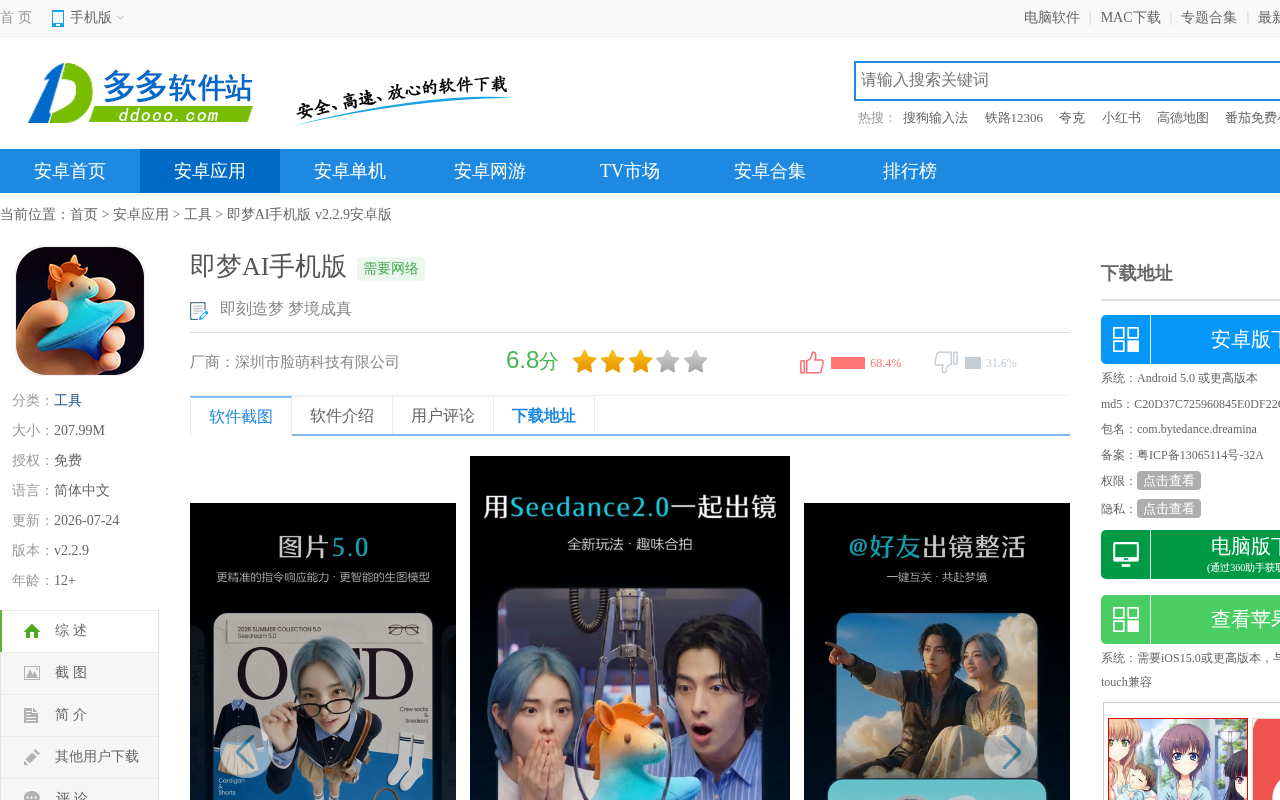This screenshot has width=1280, height=800.
Task: Click the thumbs-up like icon
Action: pyautogui.click(x=812, y=363)
